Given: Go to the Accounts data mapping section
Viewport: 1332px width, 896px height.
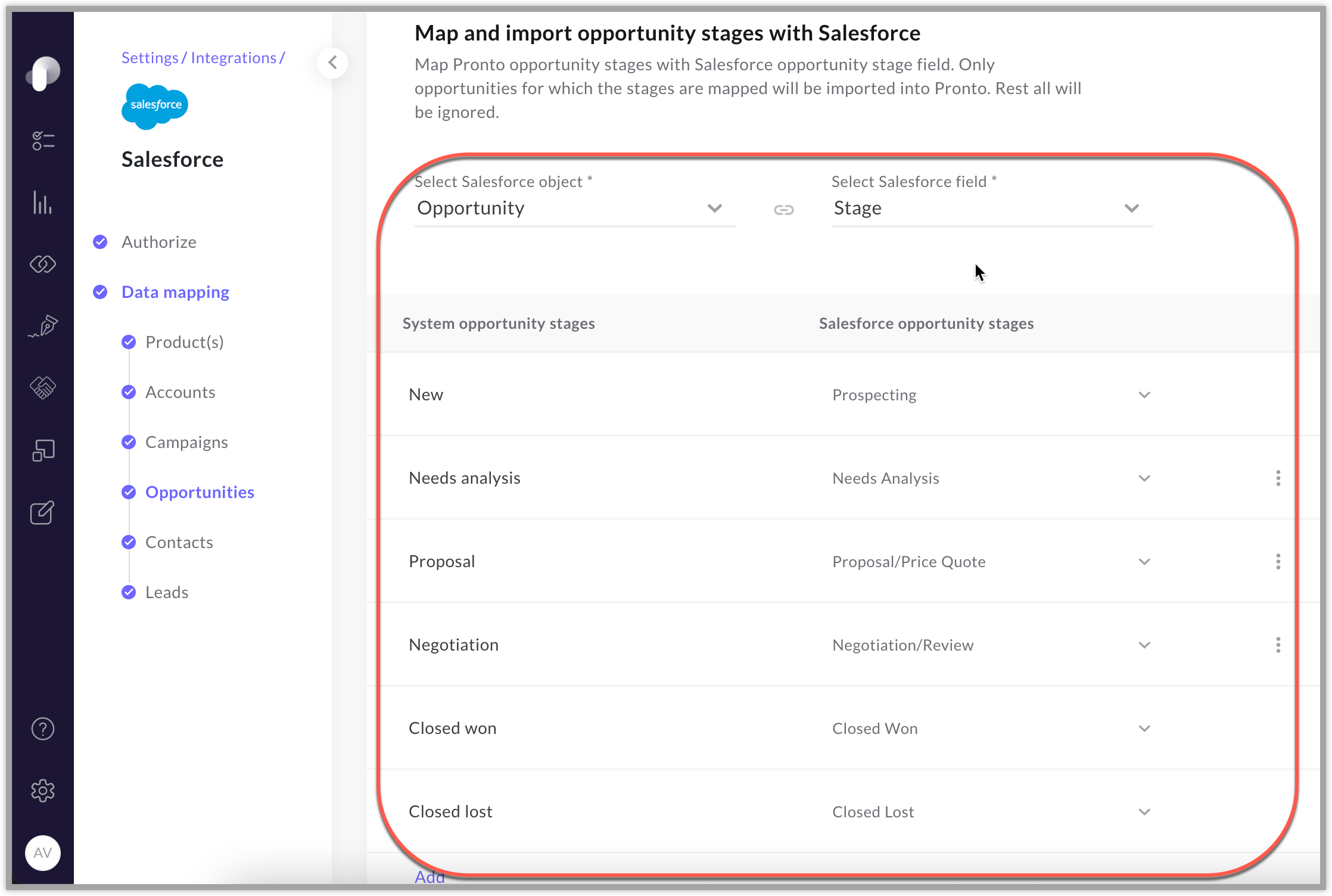Looking at the screenshot, I should click(180, 392).
